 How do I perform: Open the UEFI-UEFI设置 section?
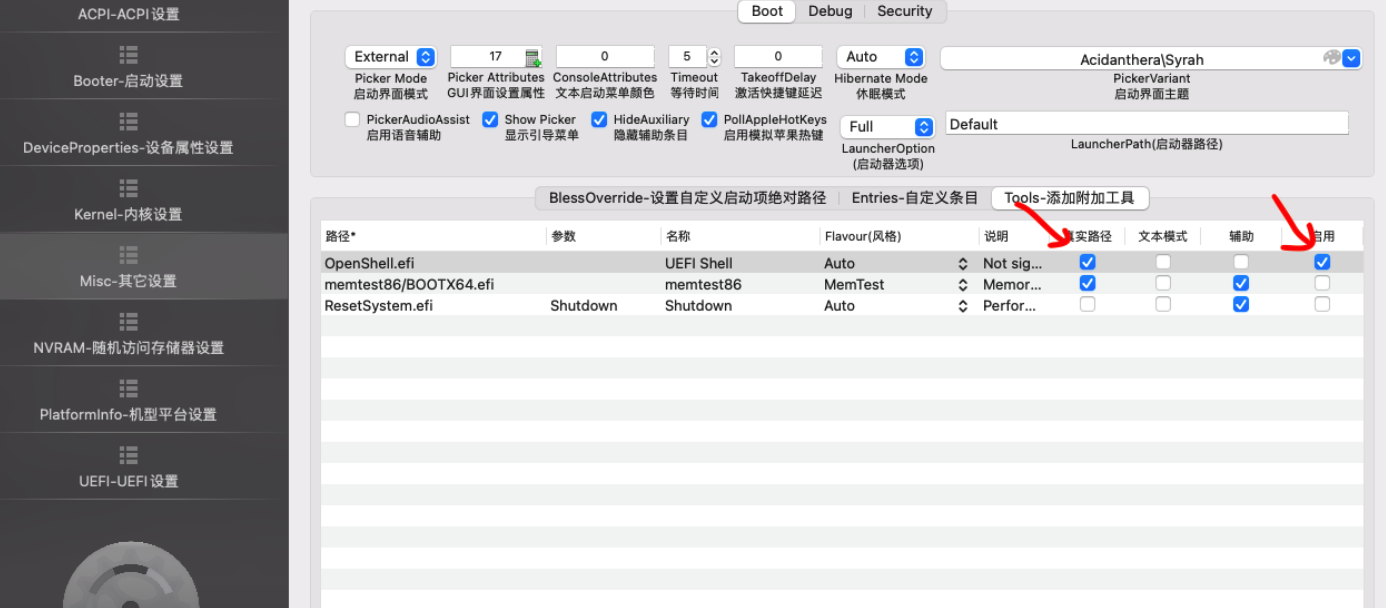tap(128, 481)
